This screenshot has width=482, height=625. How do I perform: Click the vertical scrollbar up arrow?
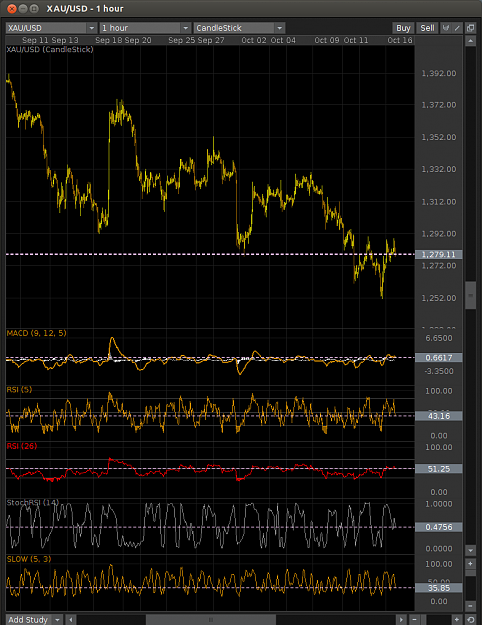[x=470, y=41]
